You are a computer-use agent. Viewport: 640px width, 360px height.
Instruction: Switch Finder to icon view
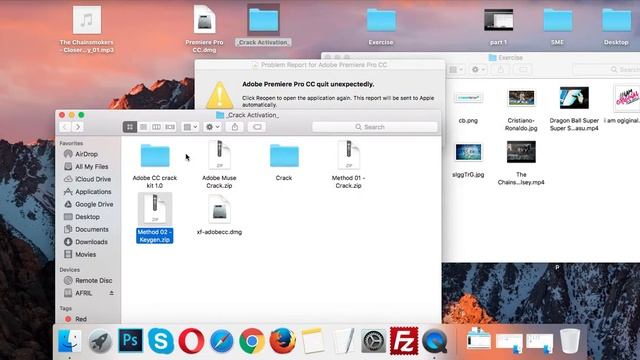tap(130, 127)
